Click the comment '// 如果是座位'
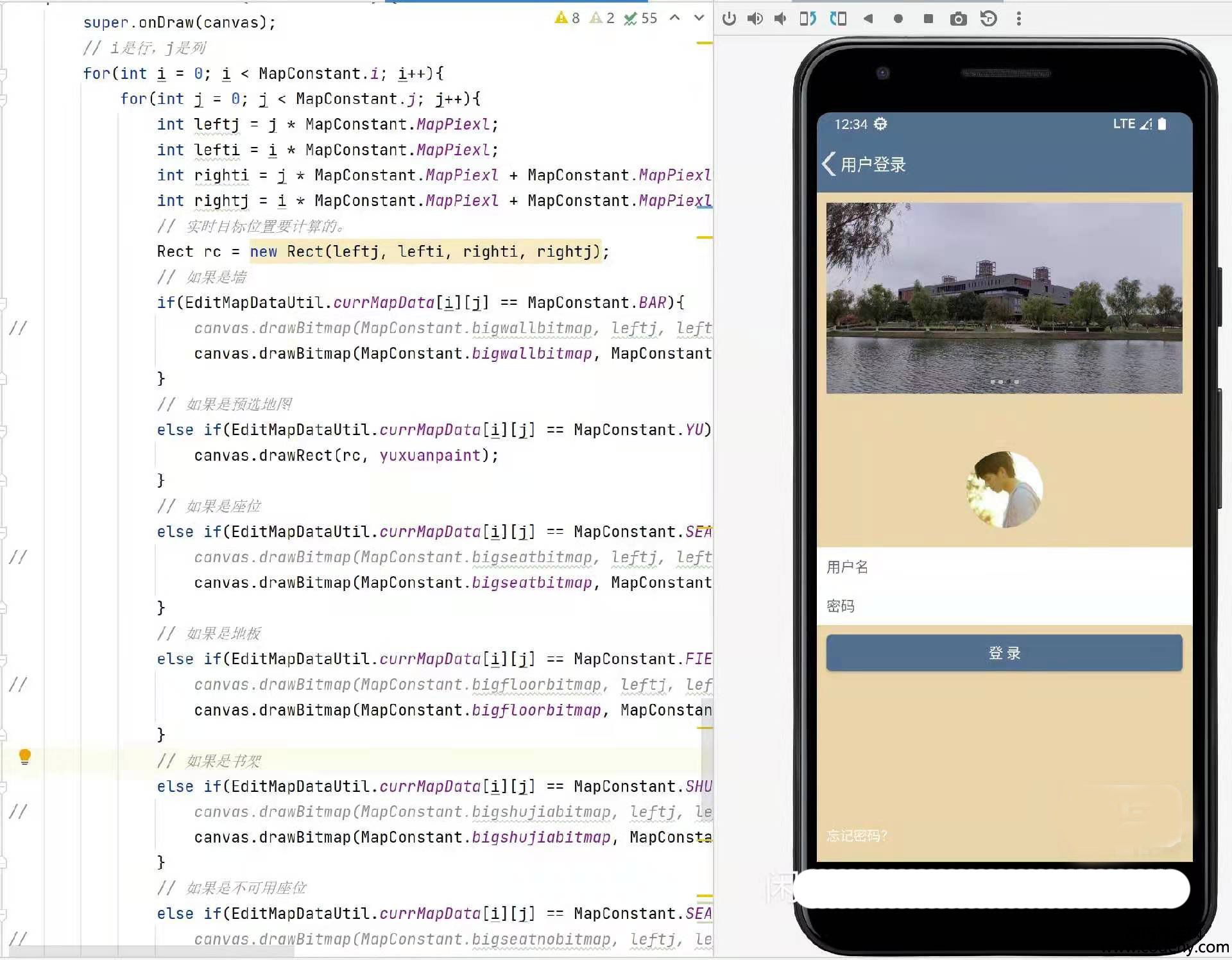The width and height of the screenshot is (1232, 960). click(x=209, y=506)
